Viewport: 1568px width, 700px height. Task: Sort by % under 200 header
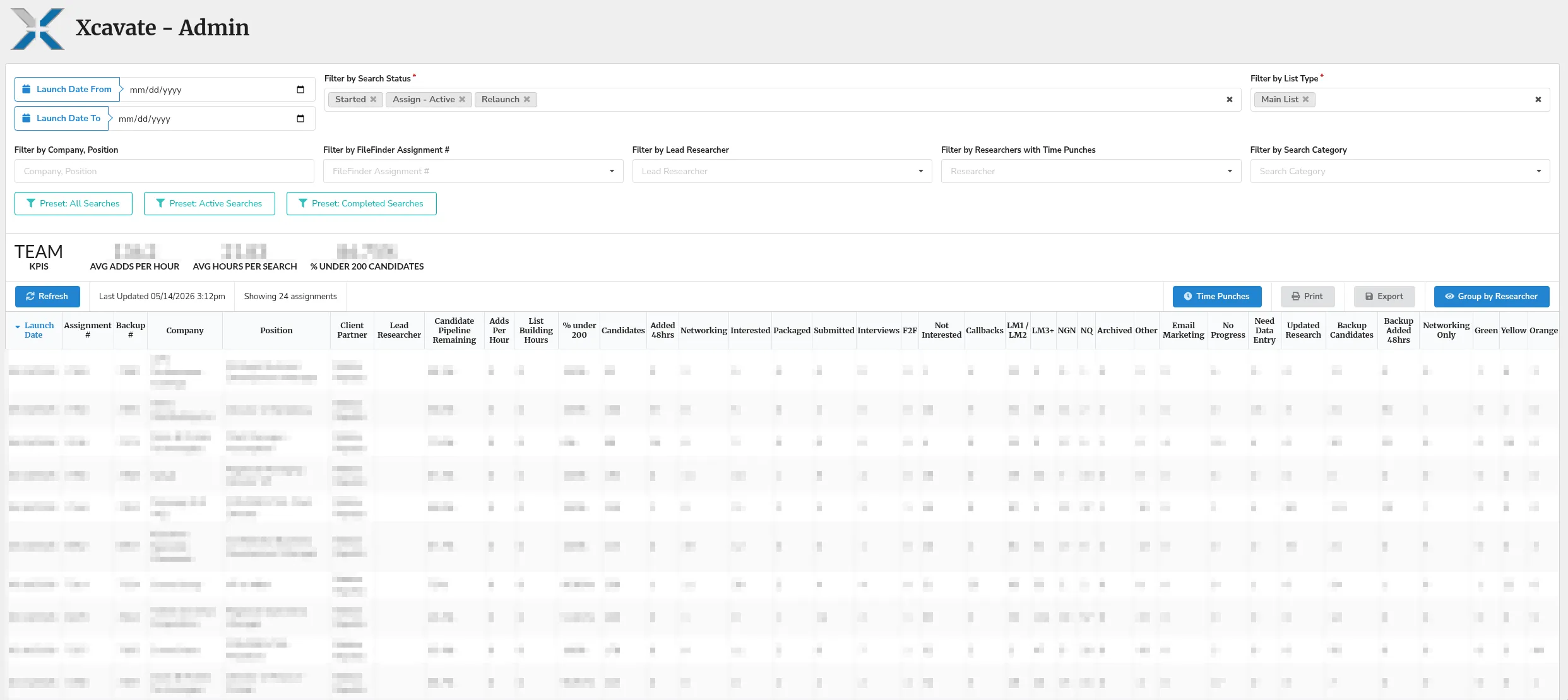tap(579, 330)
